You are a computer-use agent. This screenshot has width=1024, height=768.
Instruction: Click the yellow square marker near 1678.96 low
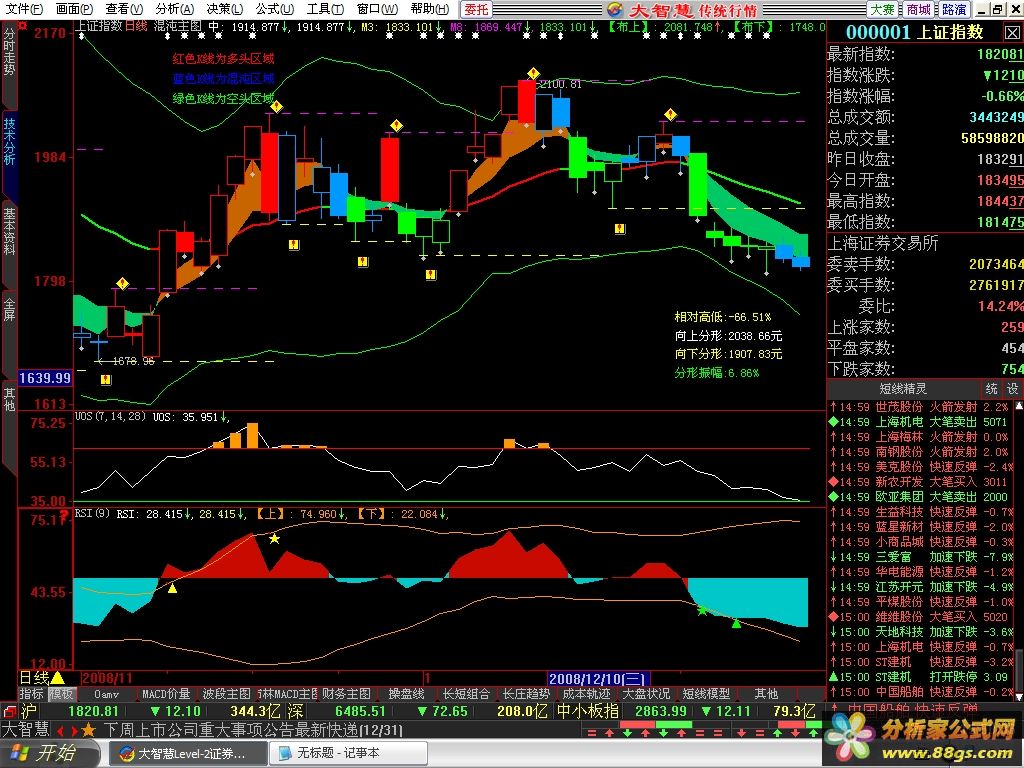106,379
